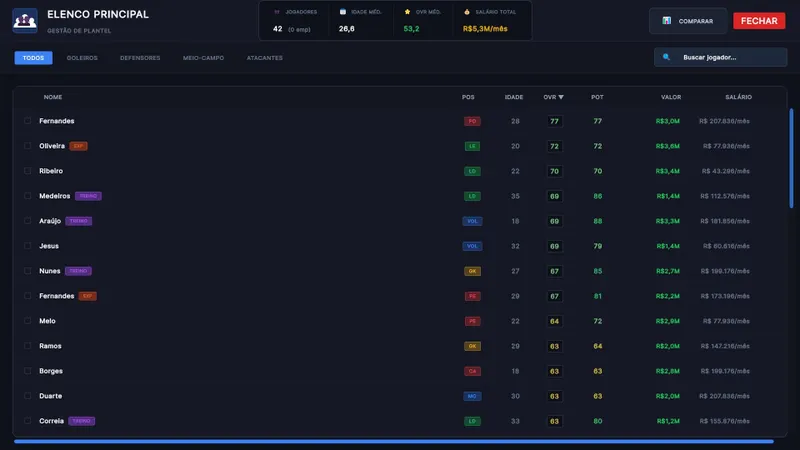Click the compare chart icon
Image resolution: width=800 pixels, height=450 pixels.
(666, 21)
